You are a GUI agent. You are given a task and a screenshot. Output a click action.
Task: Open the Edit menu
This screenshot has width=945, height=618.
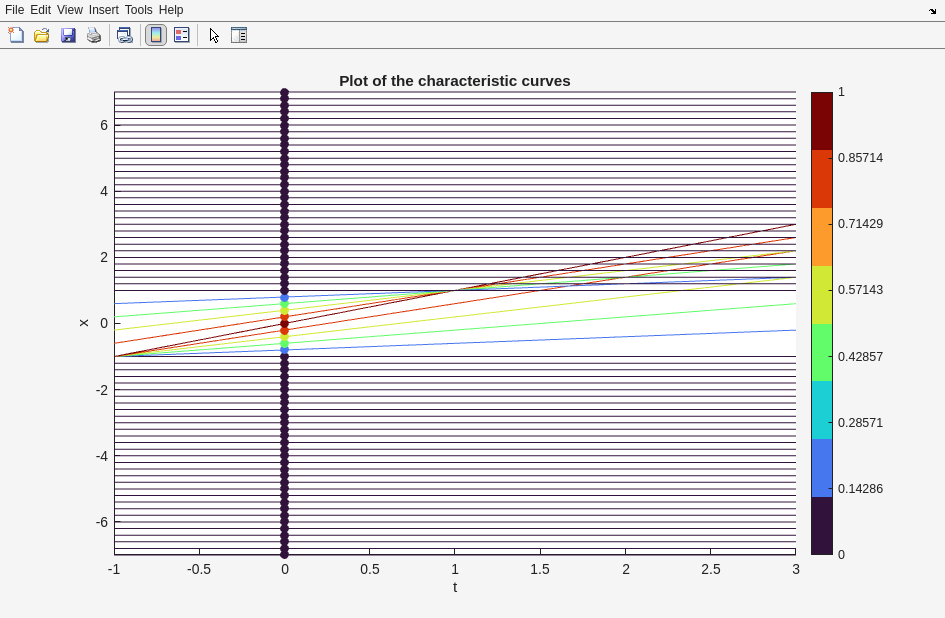(x=40, y=10)
